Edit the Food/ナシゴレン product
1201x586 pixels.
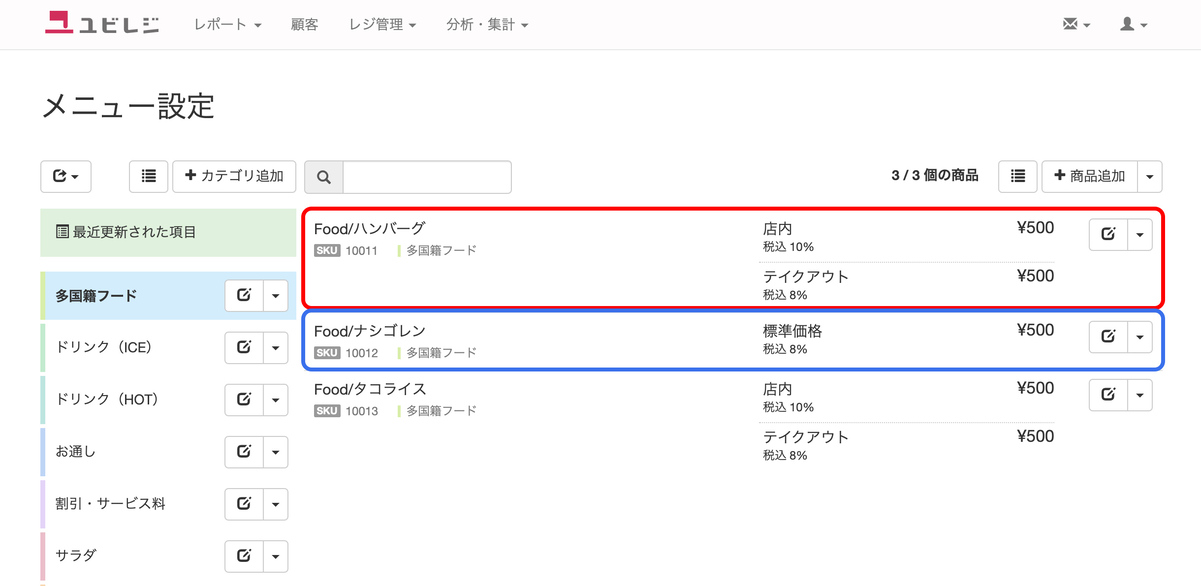click(x=1108, y=336)
